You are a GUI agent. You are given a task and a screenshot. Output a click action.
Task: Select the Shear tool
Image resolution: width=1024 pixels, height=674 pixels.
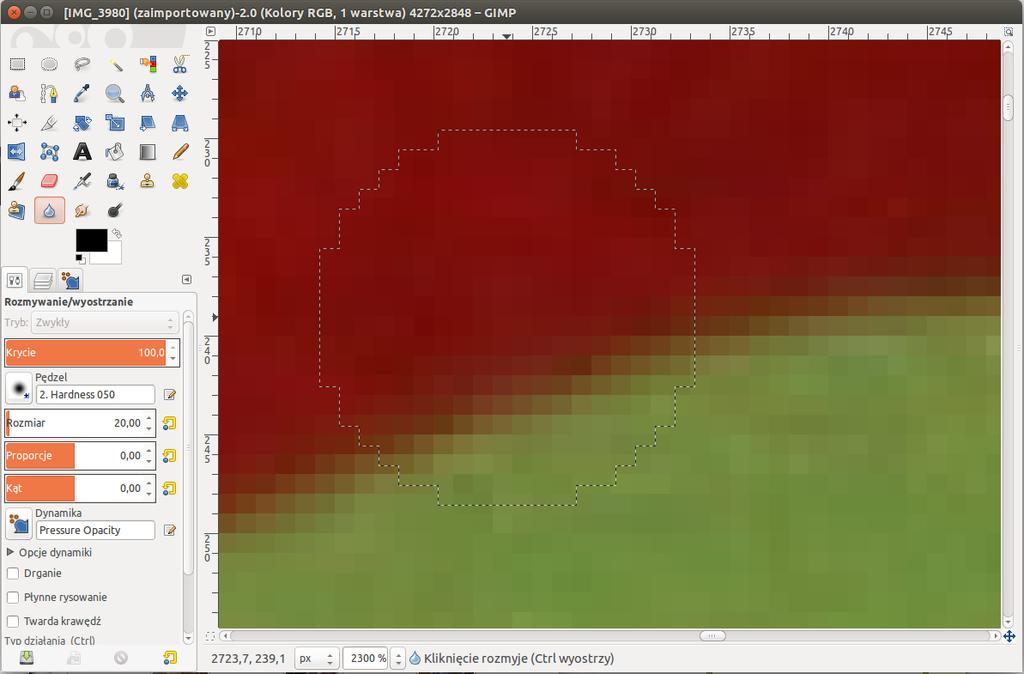tap(148, 123)
